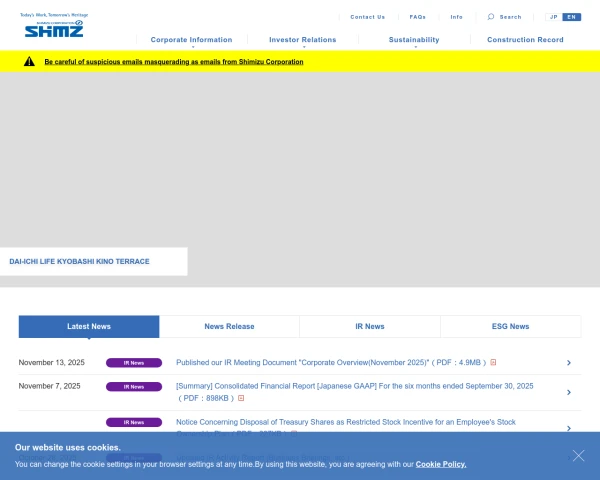This screenshot has height=480, width=600.
Task: Expand Investor Relations menu
Action: pyautogui.click(x=303, y=40)
